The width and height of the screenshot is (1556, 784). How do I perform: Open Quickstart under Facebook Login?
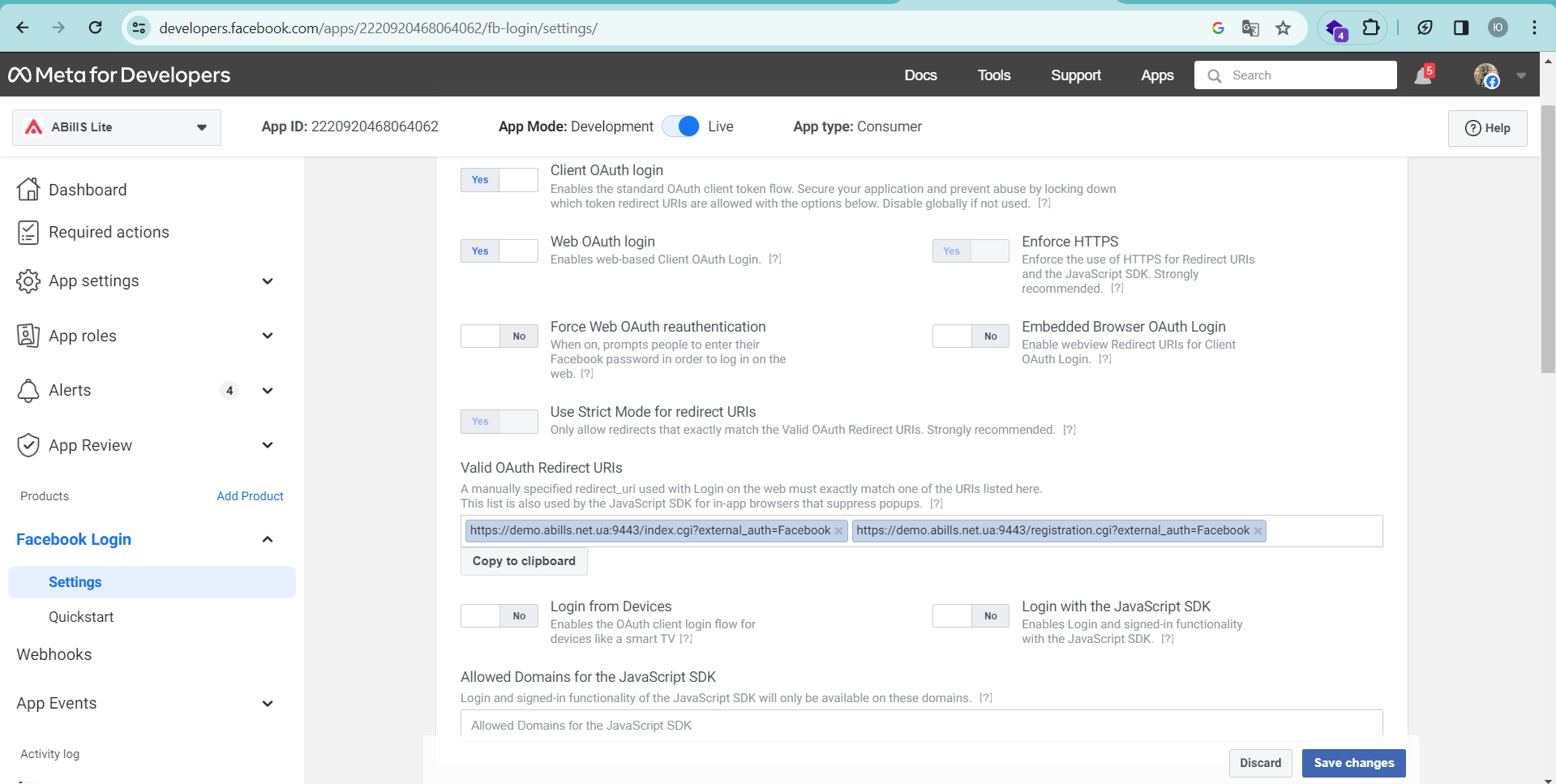(x=81, y=617)
